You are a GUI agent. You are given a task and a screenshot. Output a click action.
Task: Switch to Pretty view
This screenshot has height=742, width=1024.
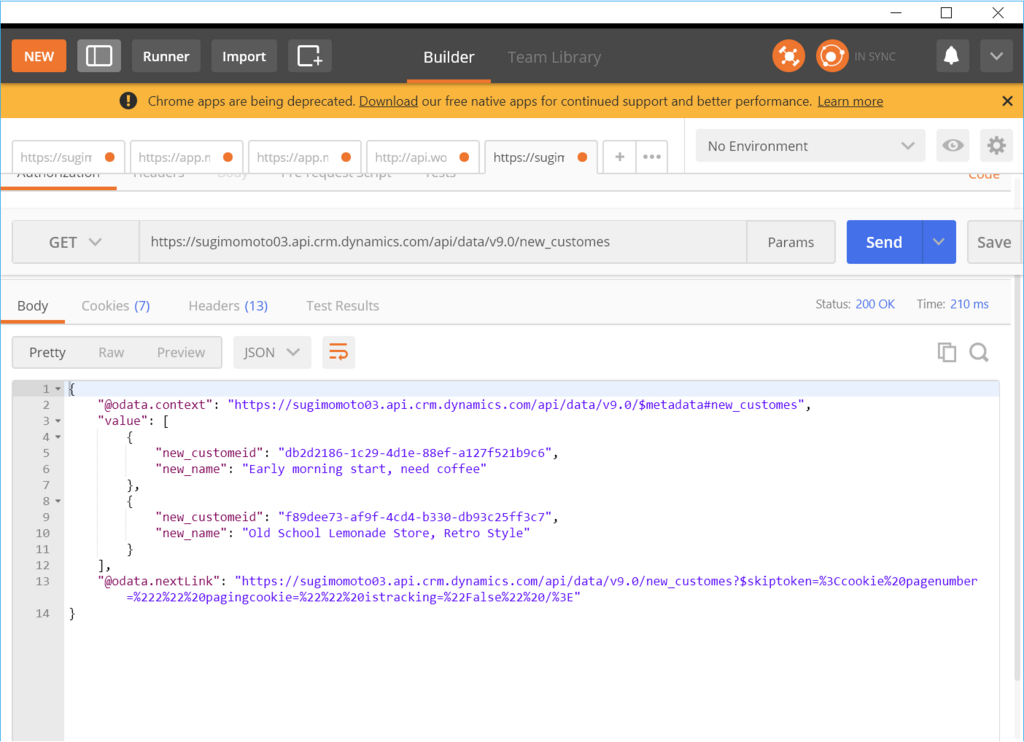click(x=47, y=353)
